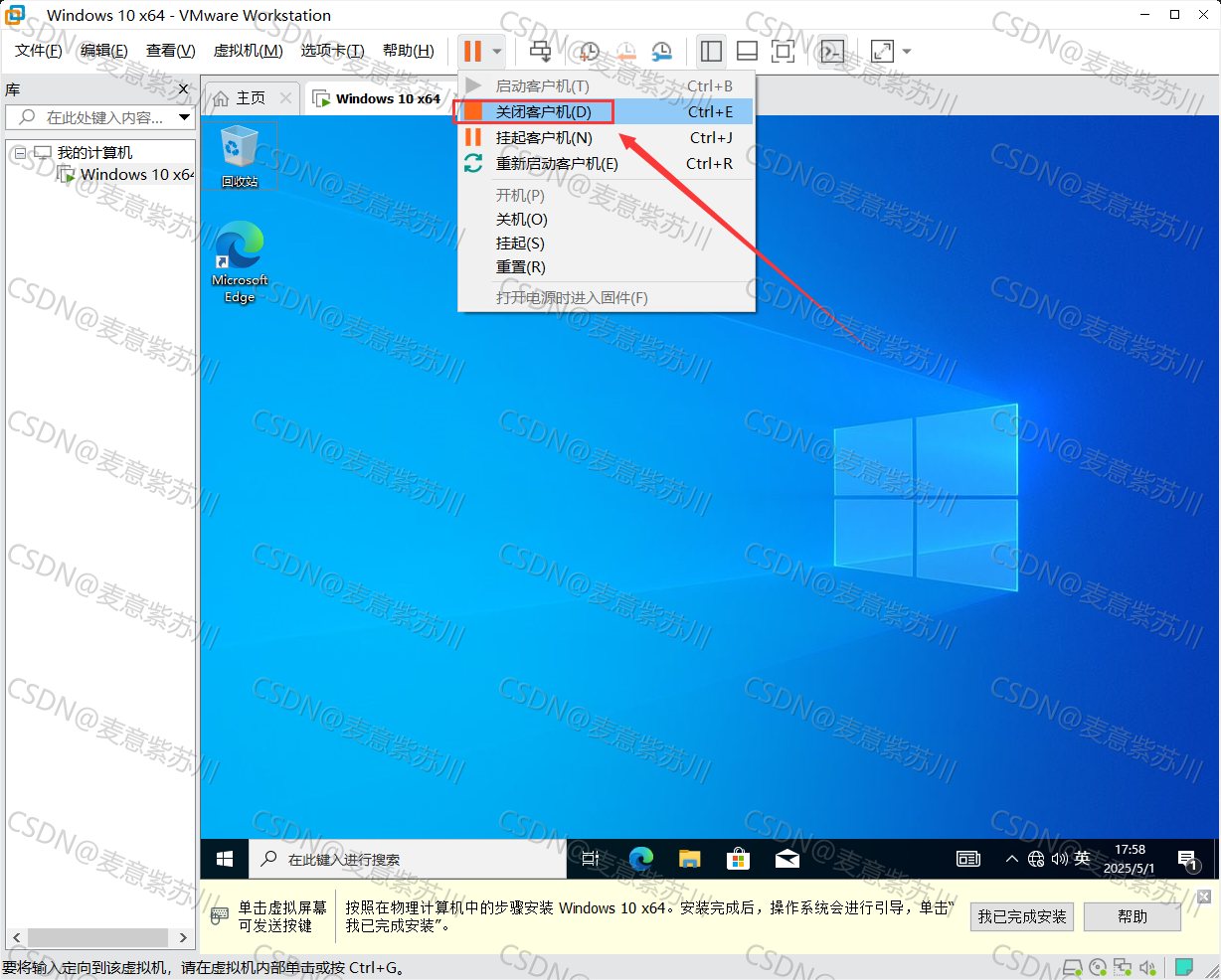Select Windows 10 x64 VM in library tree
1221x980 pixels.
pos(136,174)
